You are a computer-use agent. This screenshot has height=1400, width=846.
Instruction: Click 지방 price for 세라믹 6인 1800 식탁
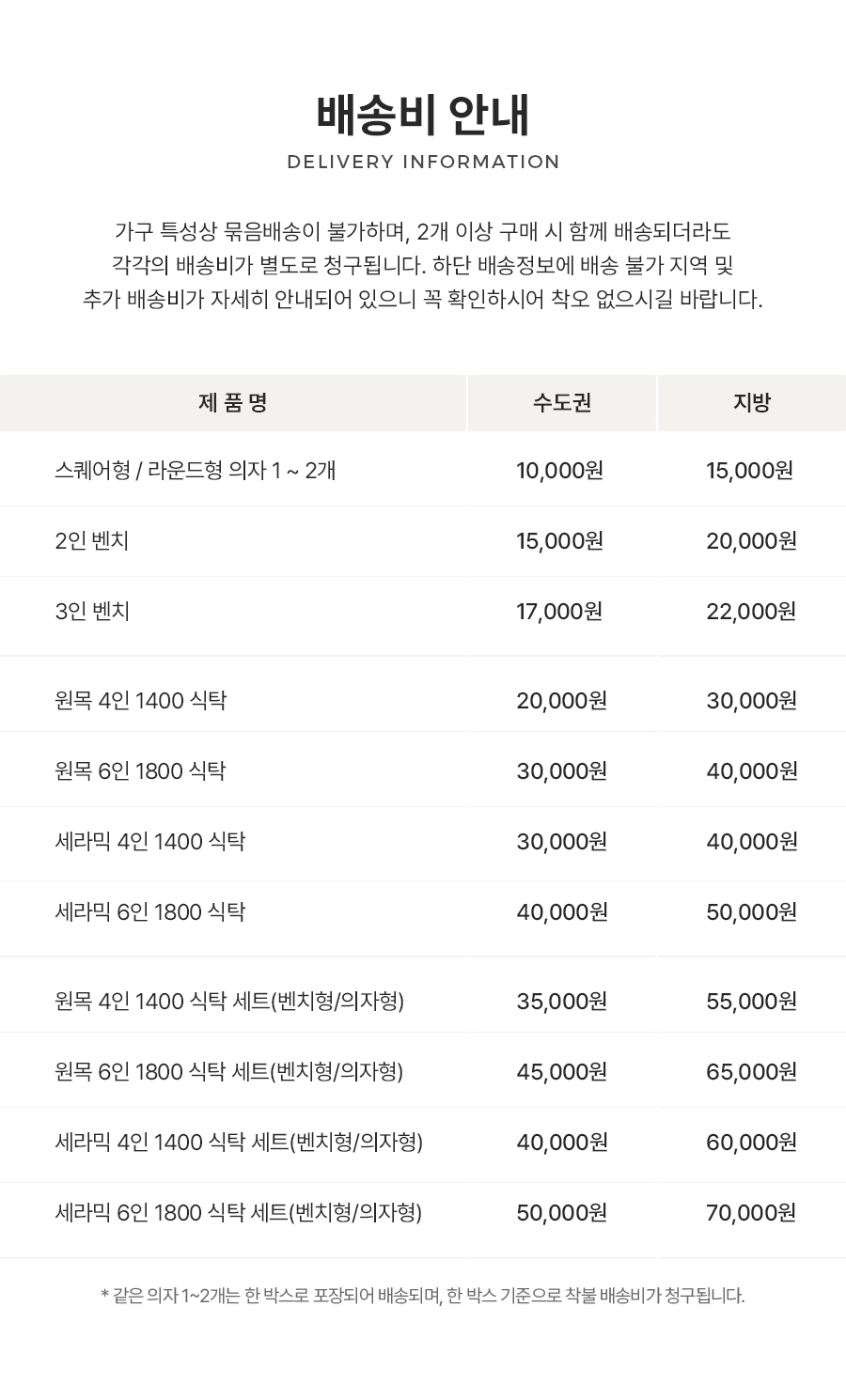(751, 911)
